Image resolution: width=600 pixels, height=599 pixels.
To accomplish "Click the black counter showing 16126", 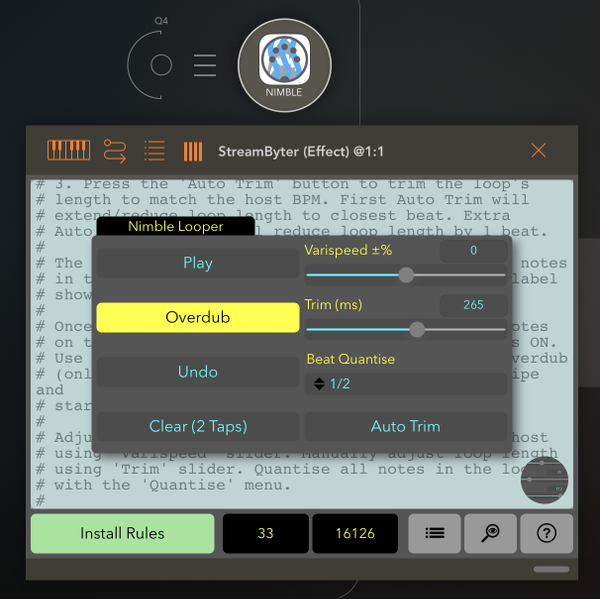I will [355, 533].
